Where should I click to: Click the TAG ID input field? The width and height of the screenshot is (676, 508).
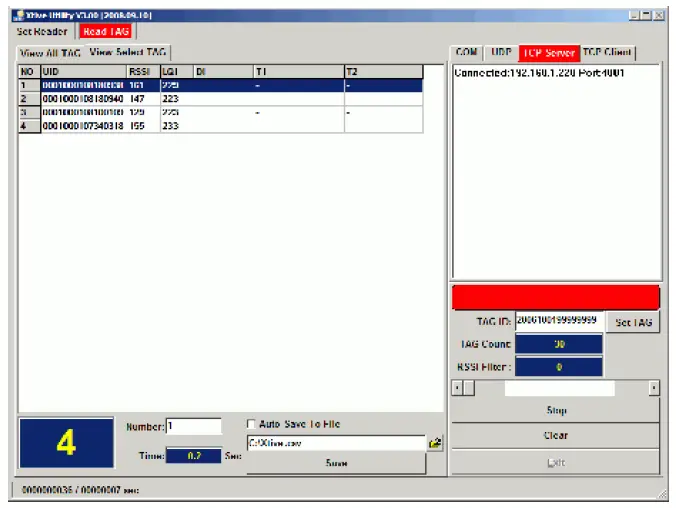(559, 321)
